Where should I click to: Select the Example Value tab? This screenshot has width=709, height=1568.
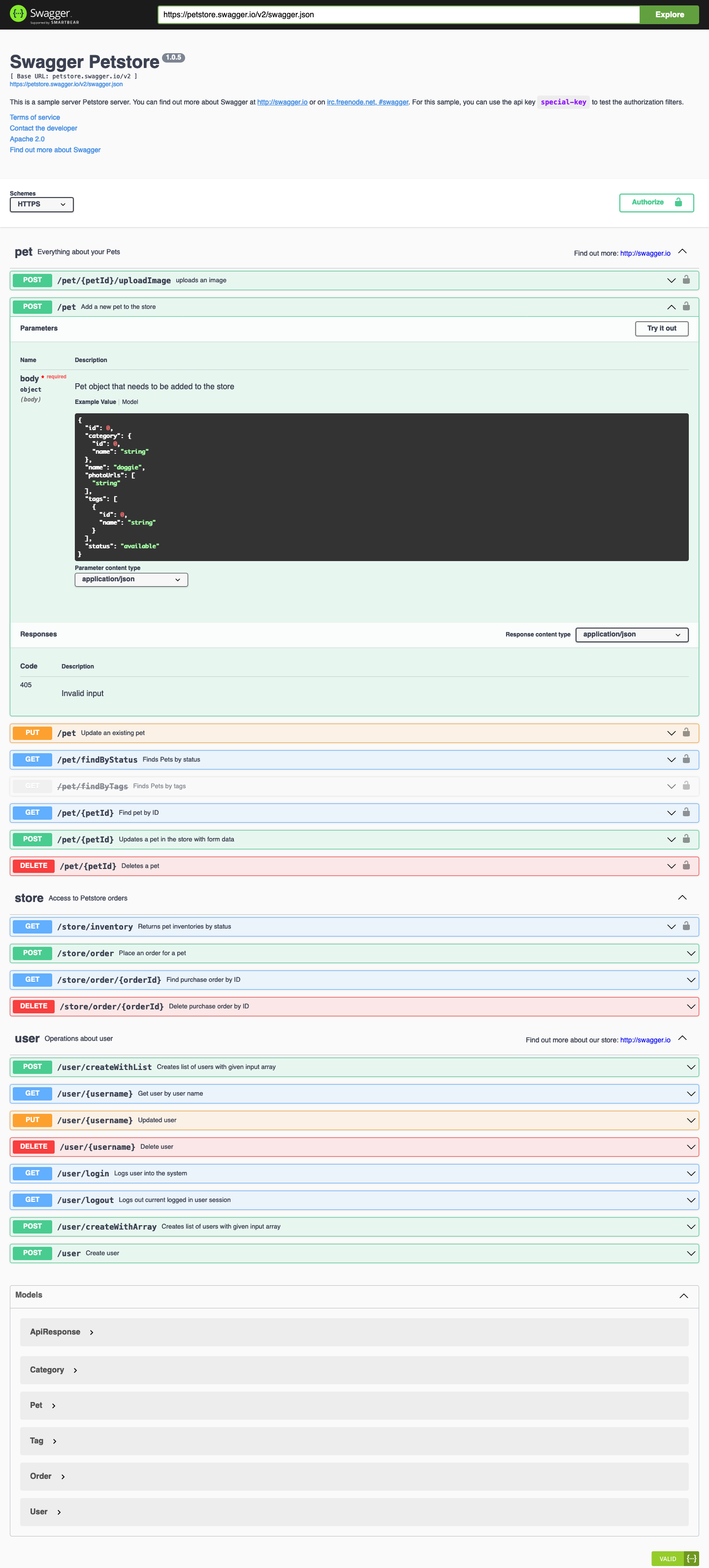point(95,402)
